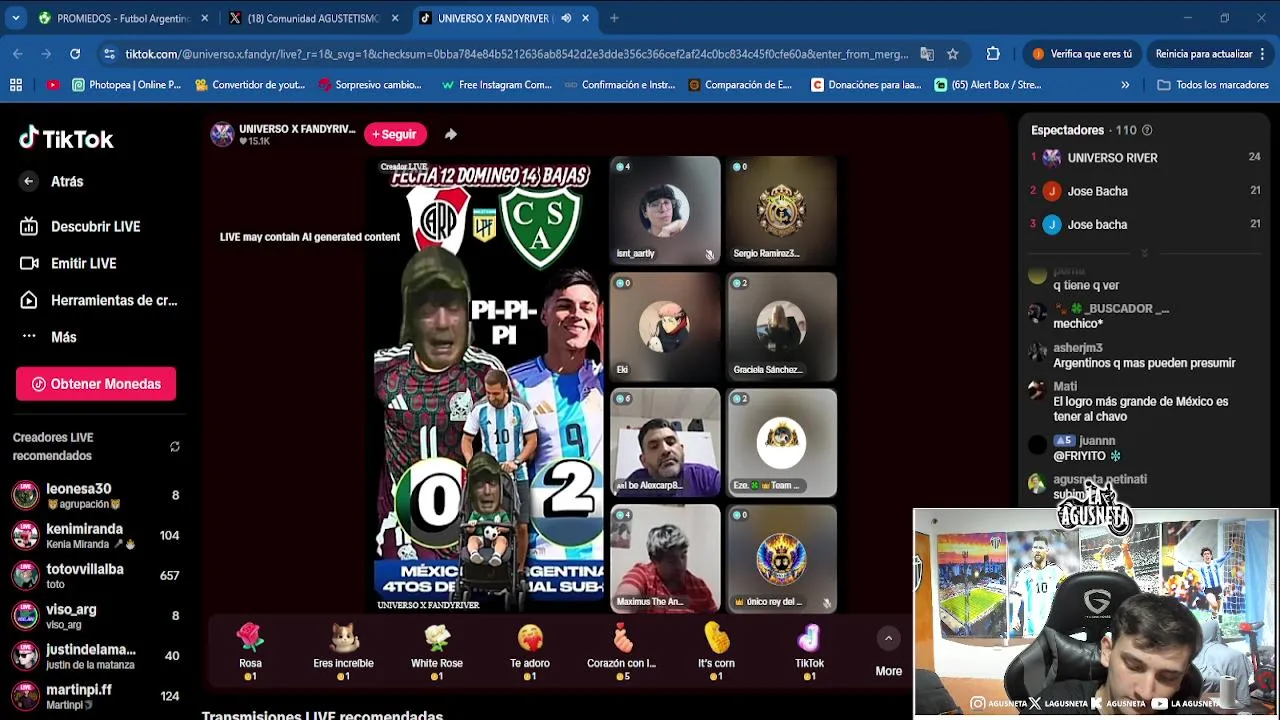Open kenimiranda recommended live creator
The image size is (1280, 720).
click(95, 535)
